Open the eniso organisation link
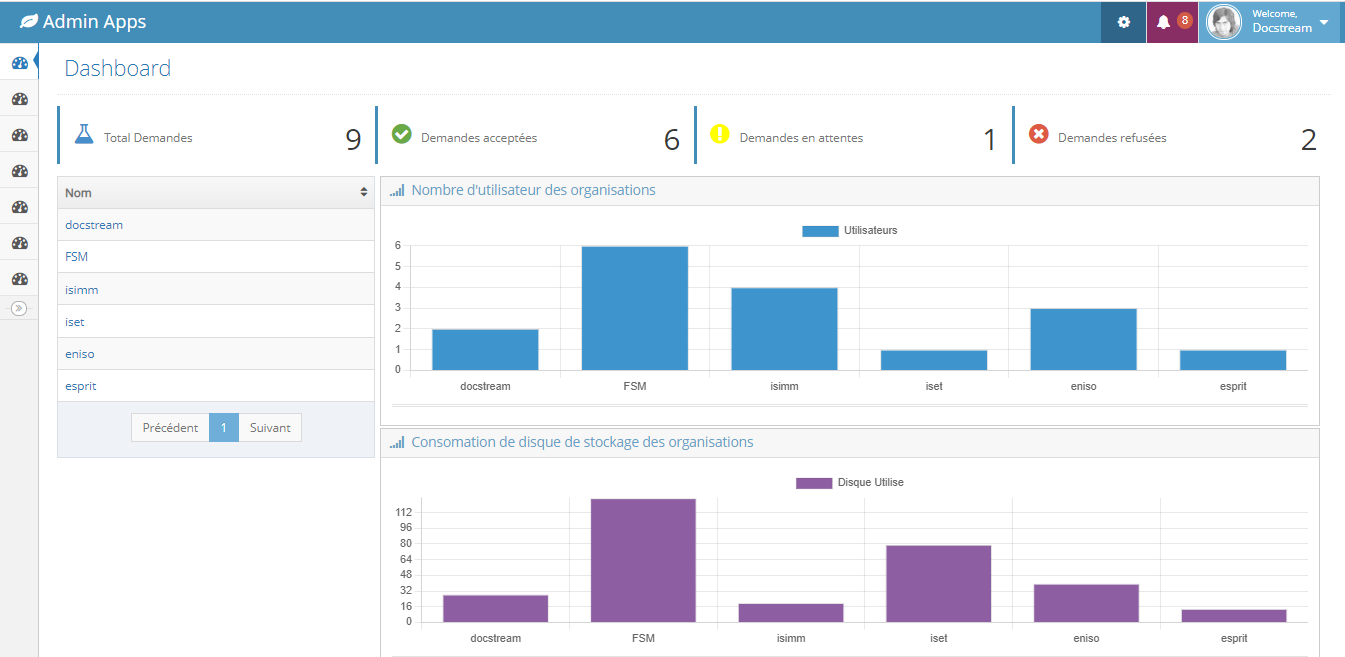 pos(80,354)
